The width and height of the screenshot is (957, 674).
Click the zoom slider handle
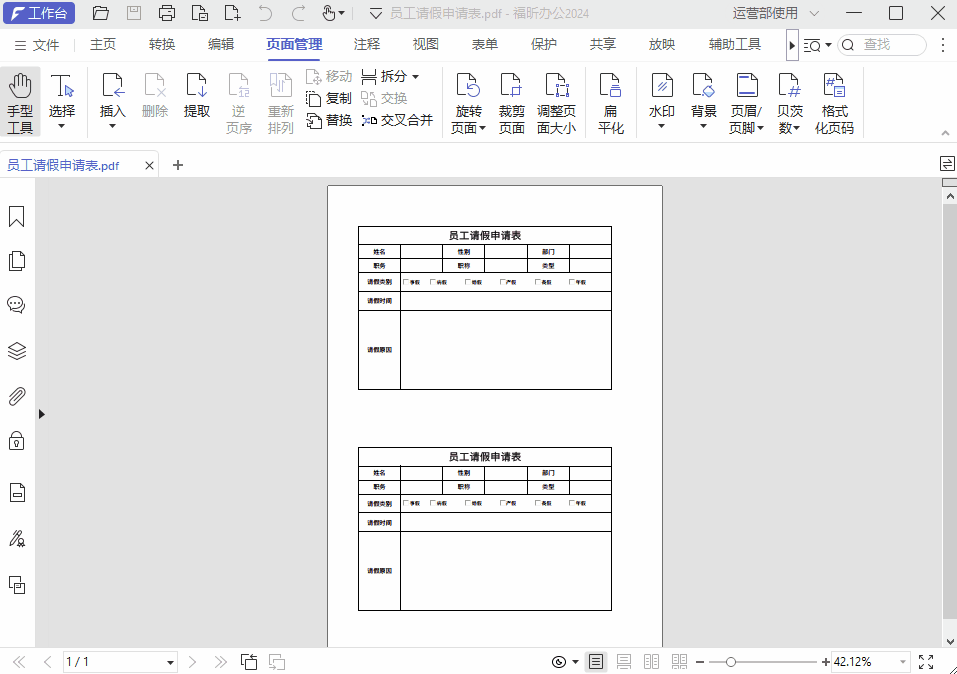tap(731, 662)
